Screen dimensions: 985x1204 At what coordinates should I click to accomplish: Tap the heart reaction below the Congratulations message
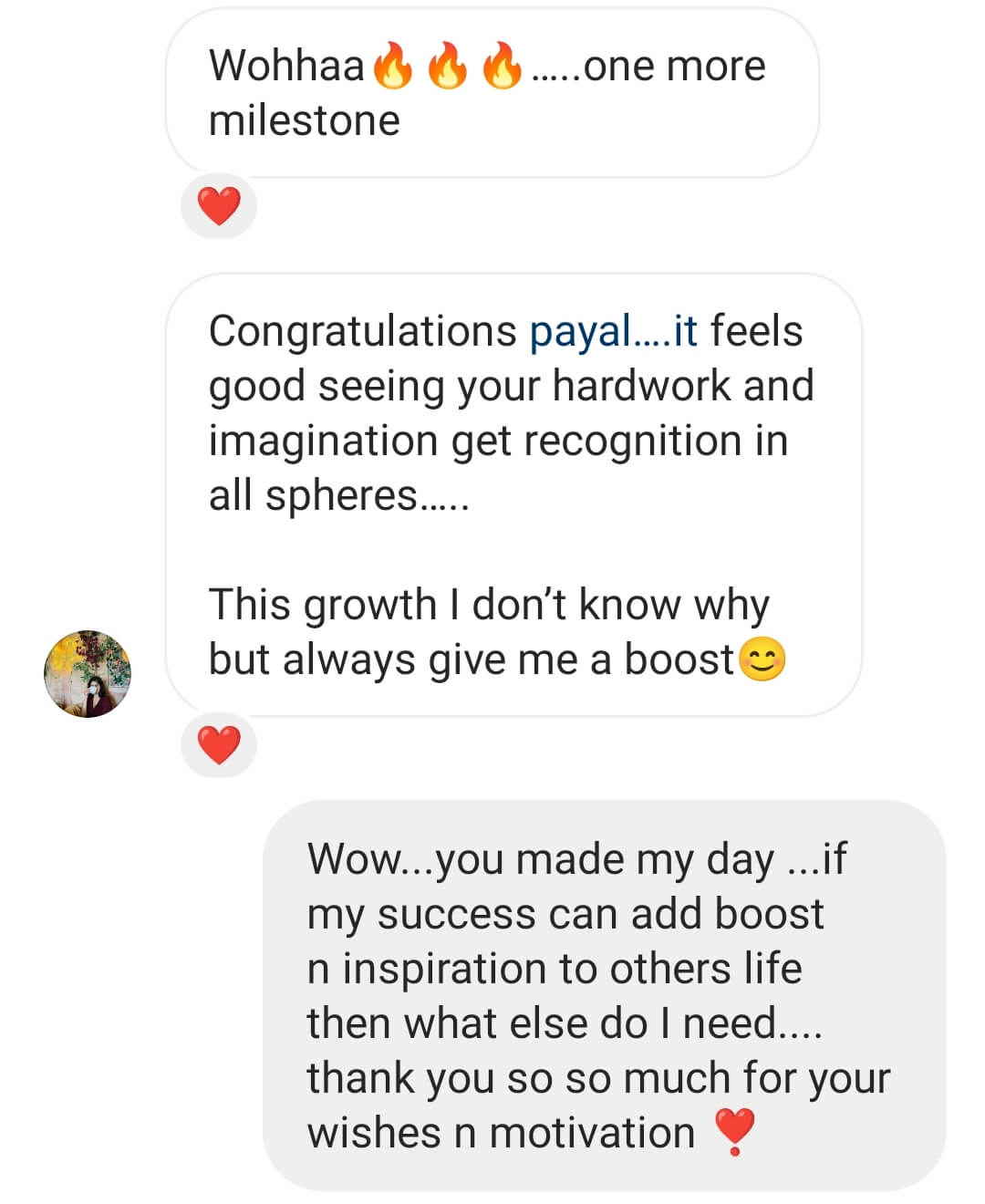(x=219, y=745)
